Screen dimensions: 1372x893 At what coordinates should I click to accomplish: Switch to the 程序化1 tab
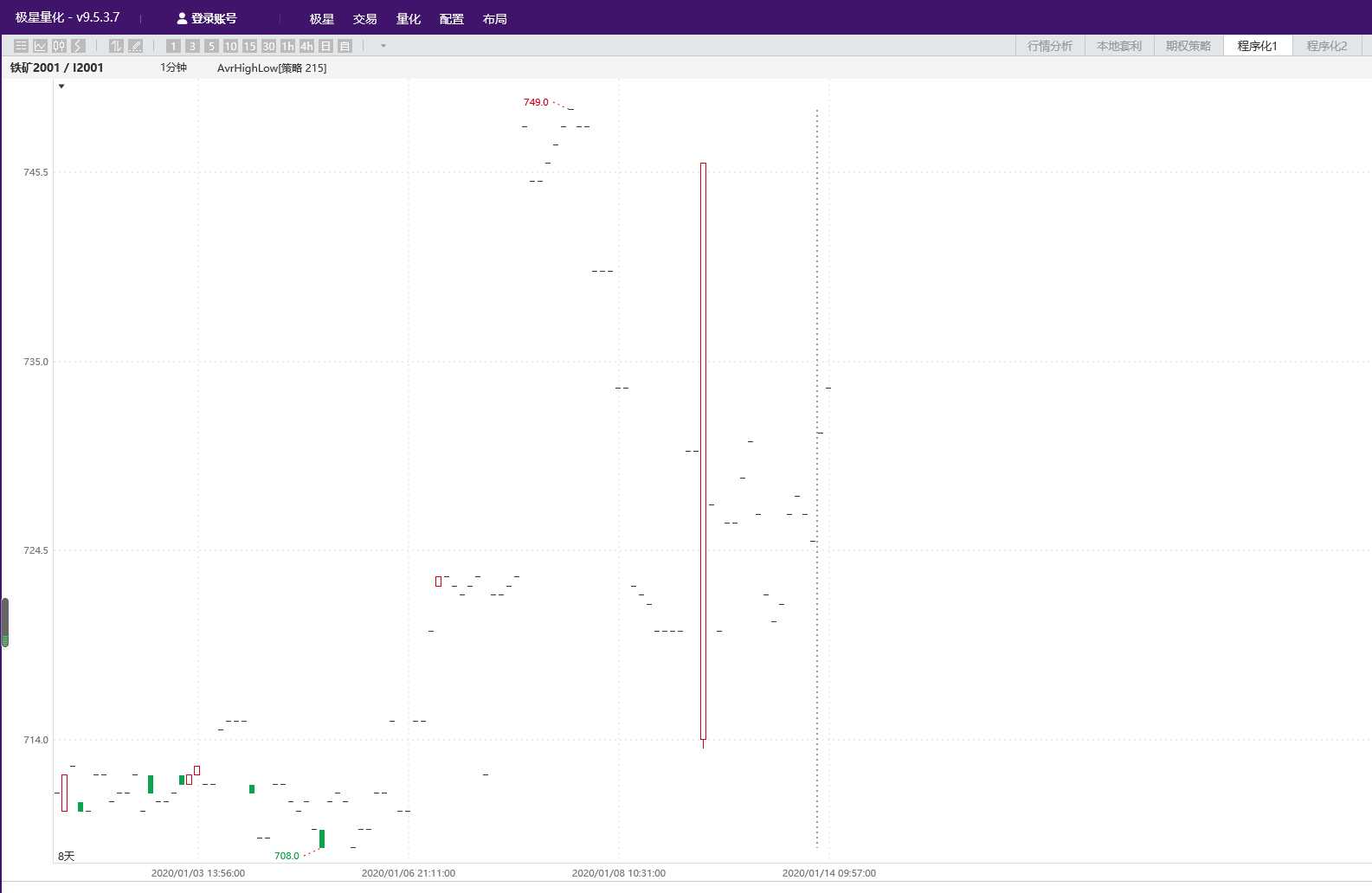[1258, 46]
